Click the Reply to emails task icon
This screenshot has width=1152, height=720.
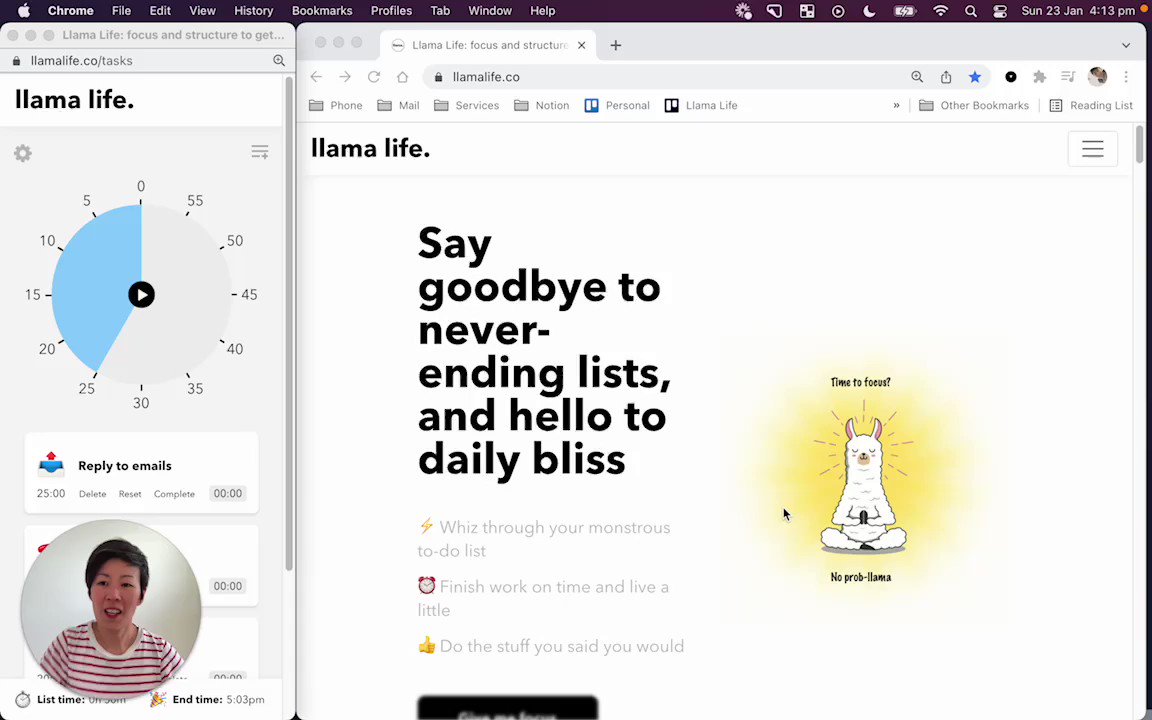51,465
